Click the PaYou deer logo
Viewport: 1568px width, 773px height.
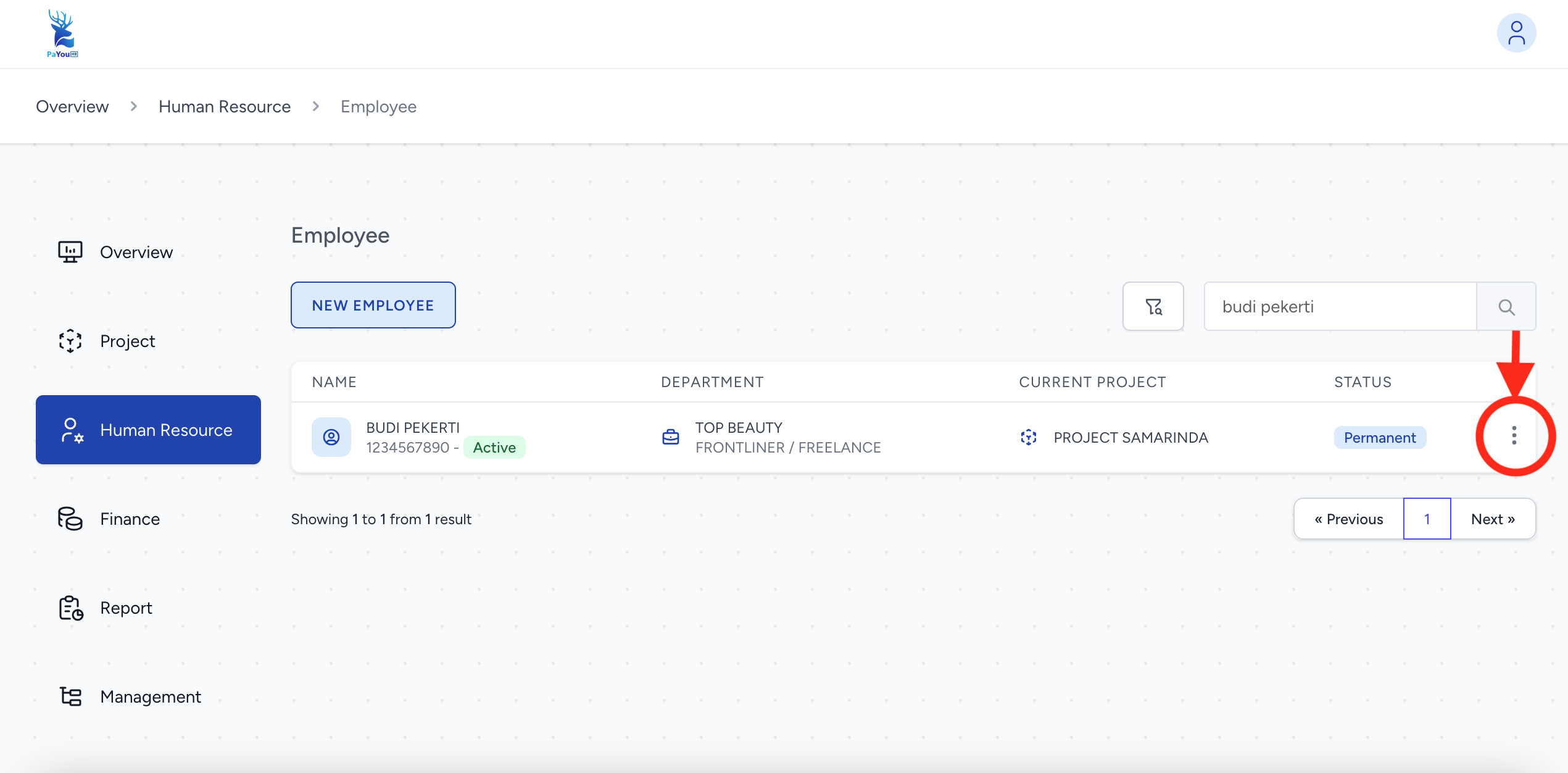point(62,34)
